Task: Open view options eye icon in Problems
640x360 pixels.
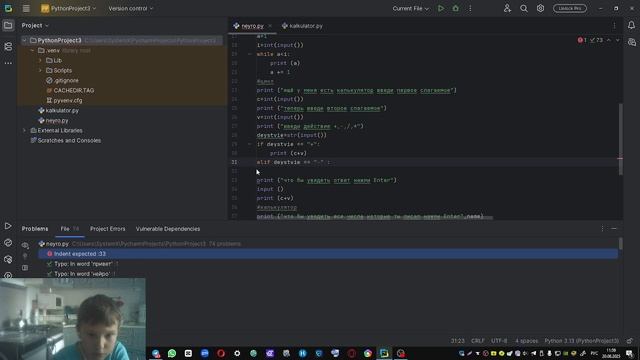Action: point(25,245)
